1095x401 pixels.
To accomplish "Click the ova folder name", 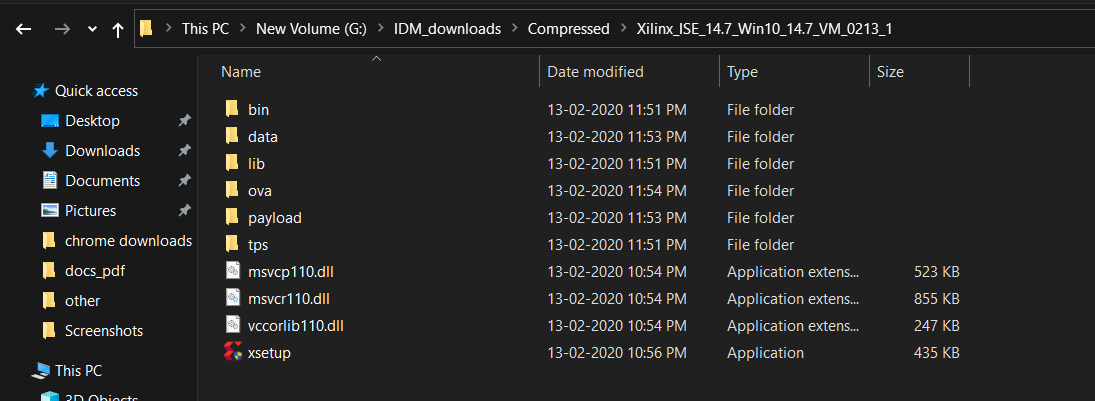I will click(260, 191).
